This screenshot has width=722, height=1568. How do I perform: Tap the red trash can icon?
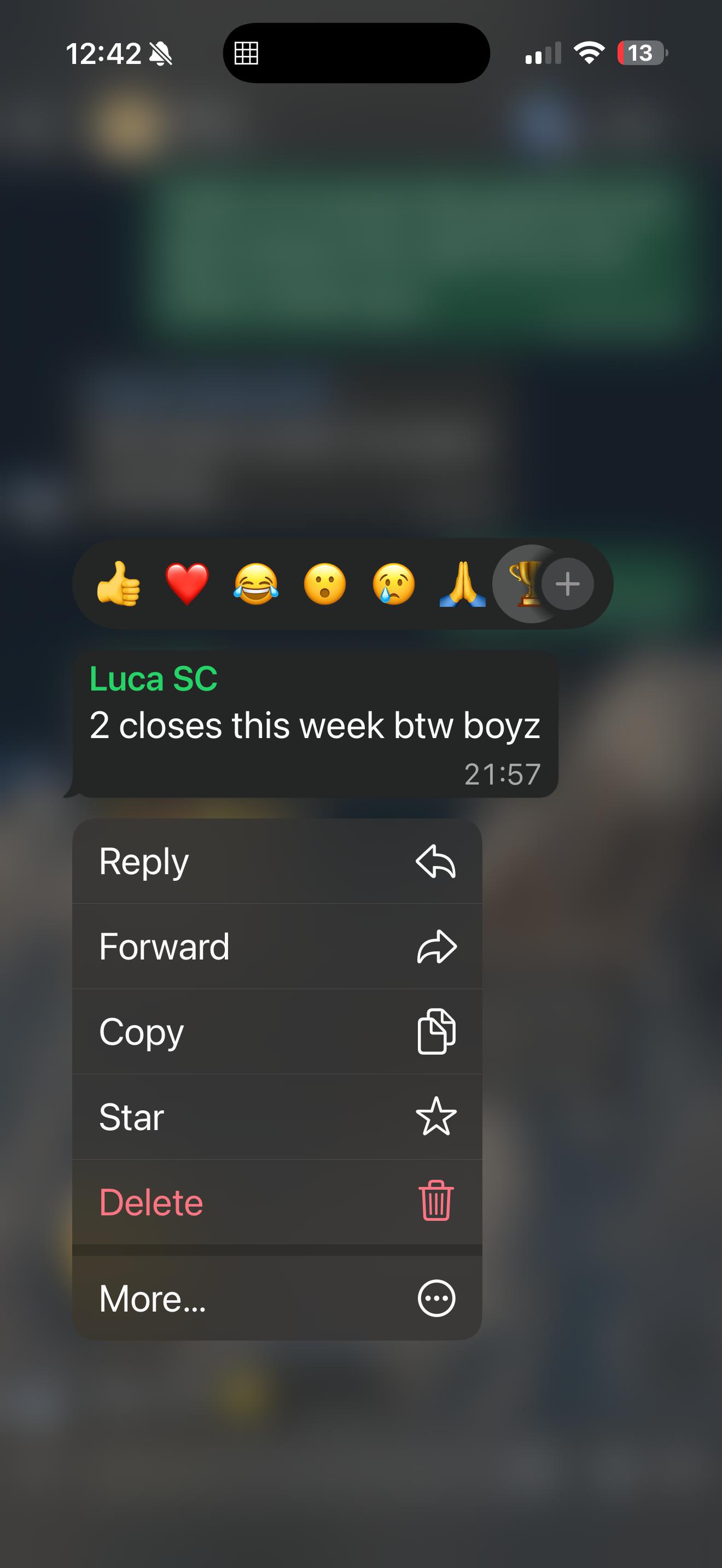point(436,1201)
